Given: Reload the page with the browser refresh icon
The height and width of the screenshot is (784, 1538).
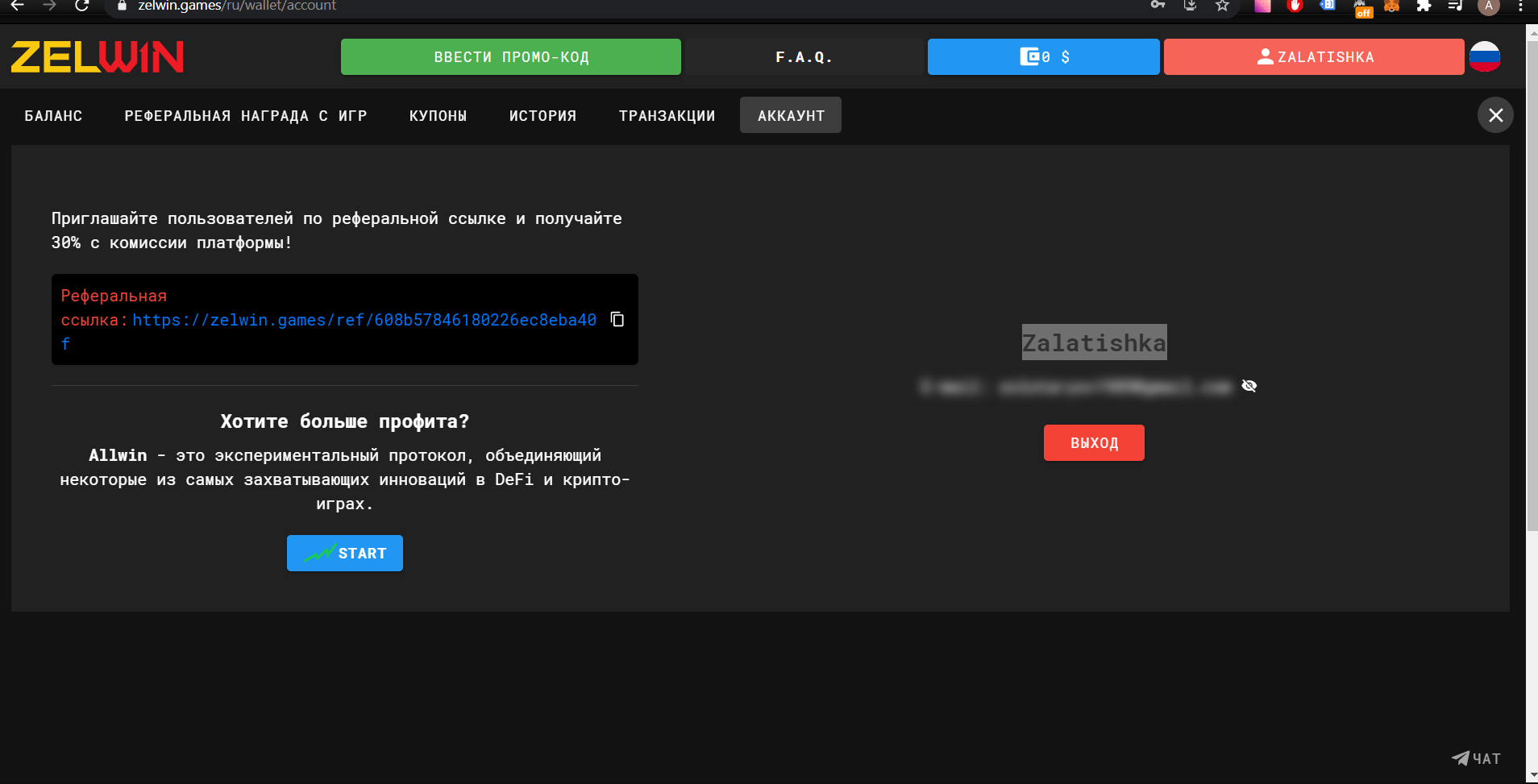Looking at the screenshot, I should [x=81, y=6].
